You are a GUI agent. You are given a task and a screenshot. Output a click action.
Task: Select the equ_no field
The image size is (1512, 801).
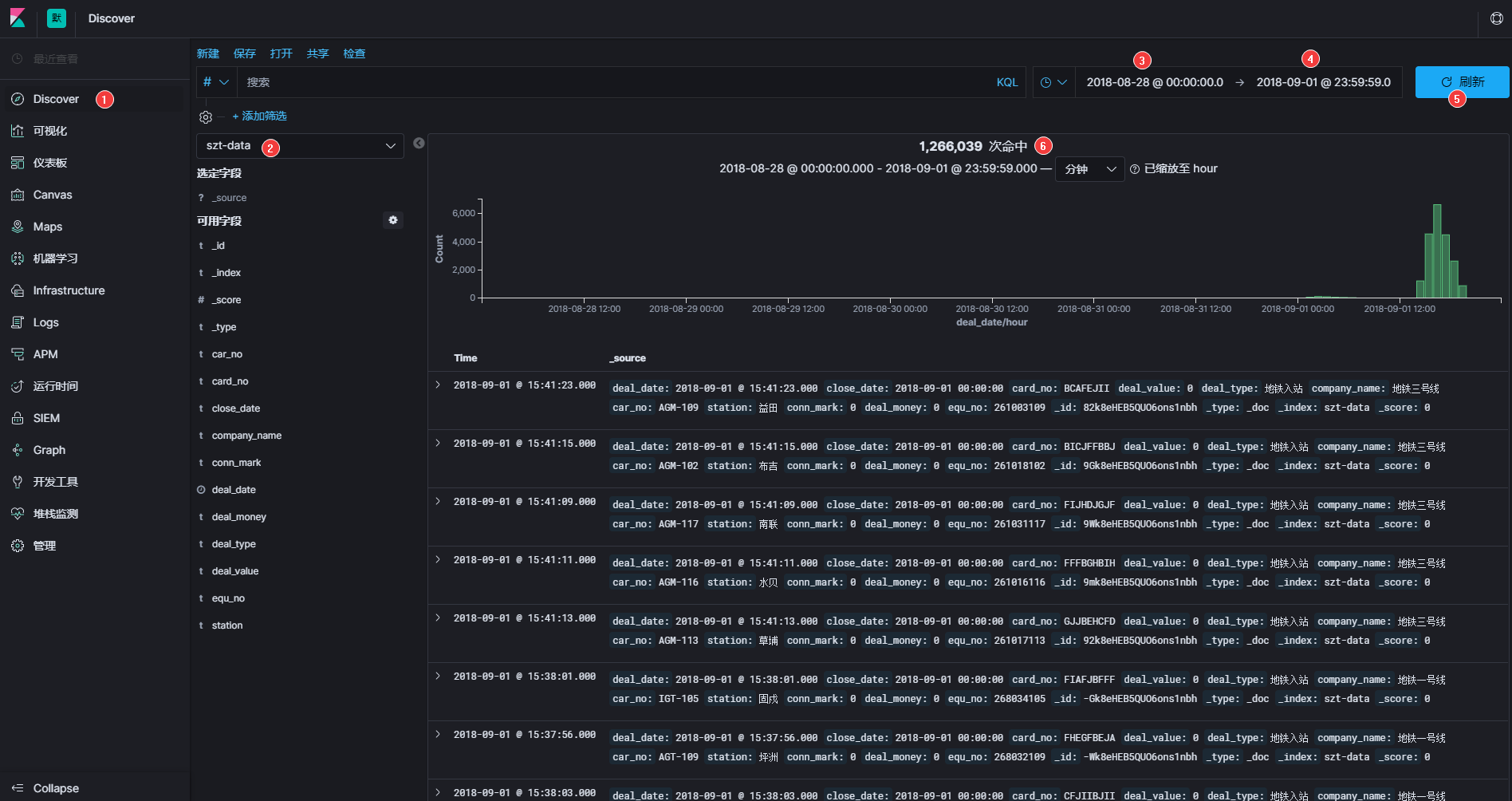[228, 598]
